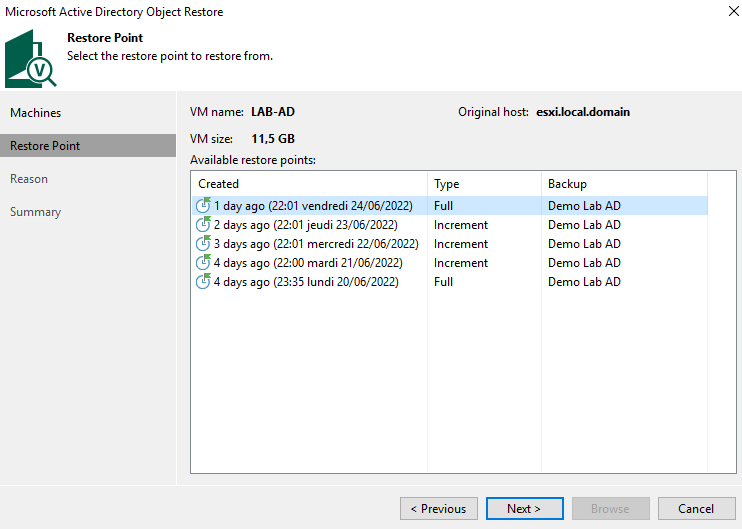This screenshot has height=529, width=742.
Task: Click the Browse button
Action: pyautogui.click(x=610, y=509)
